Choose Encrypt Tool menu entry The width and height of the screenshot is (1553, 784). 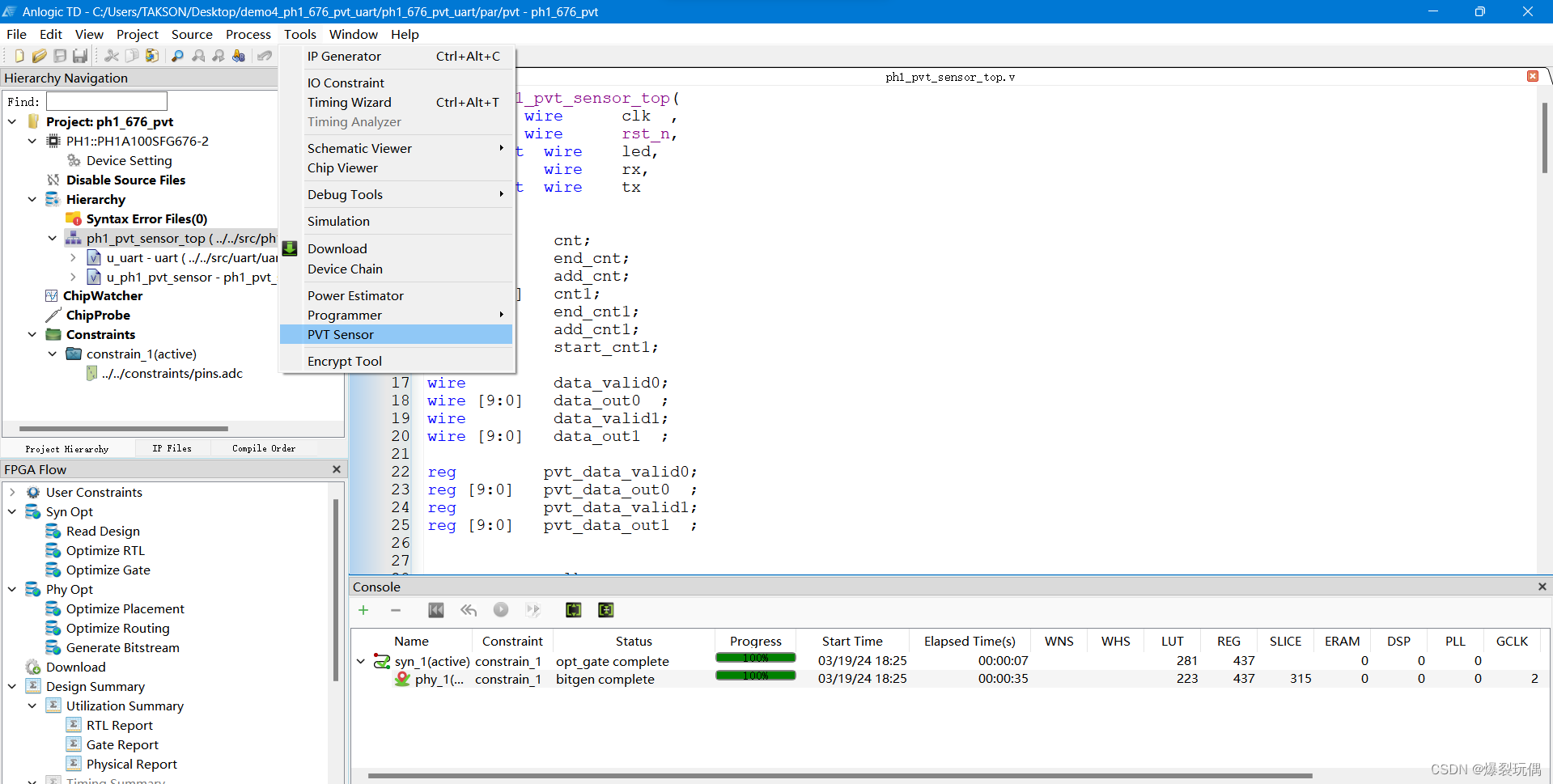coord(397,361)
